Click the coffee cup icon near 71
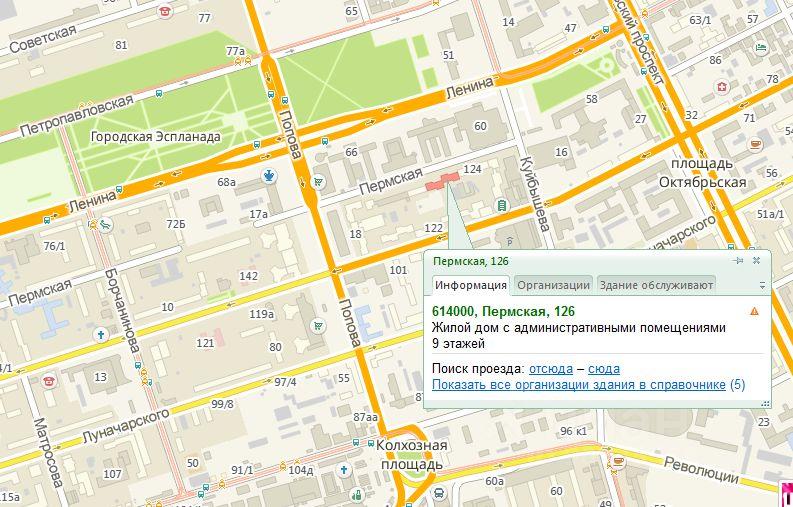 (x=755, y=144)
